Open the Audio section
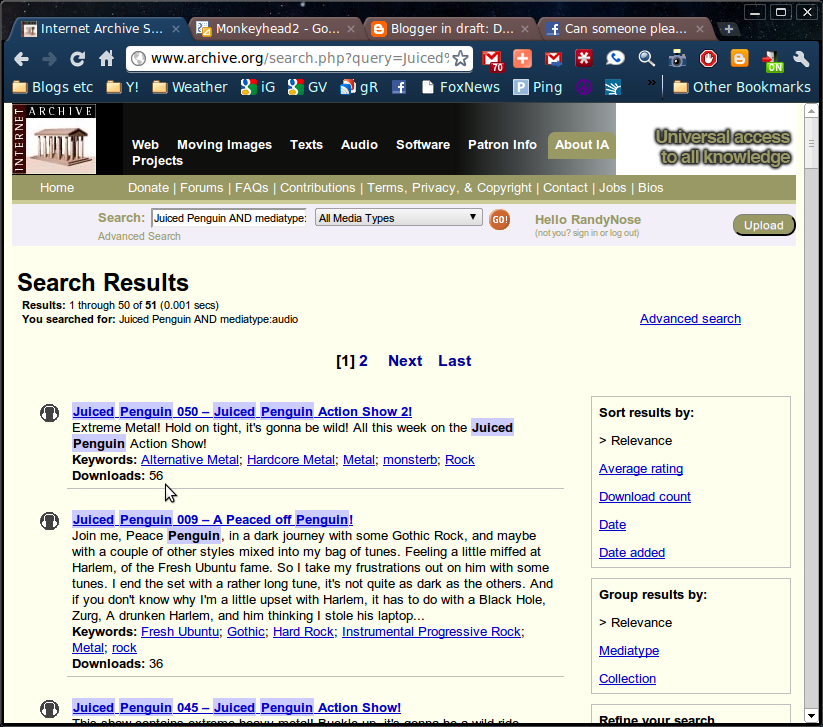 359,144
